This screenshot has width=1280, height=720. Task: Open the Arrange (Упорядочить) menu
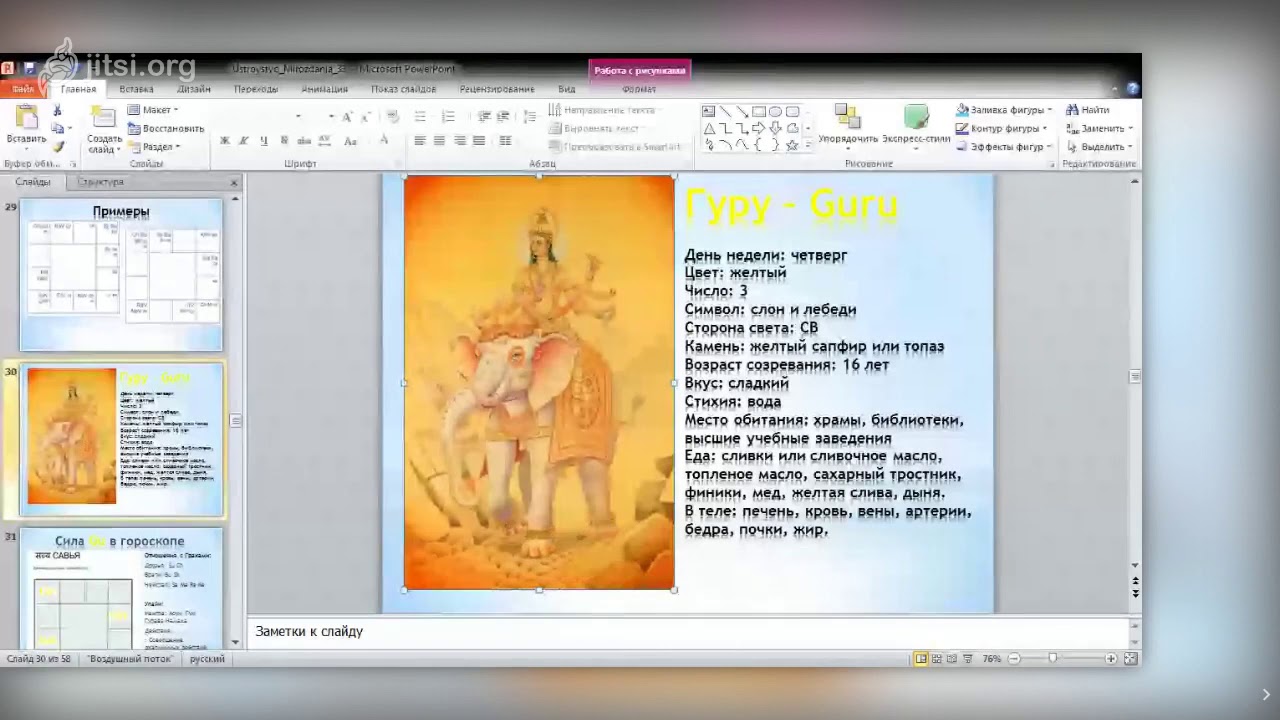coord(848,125)
